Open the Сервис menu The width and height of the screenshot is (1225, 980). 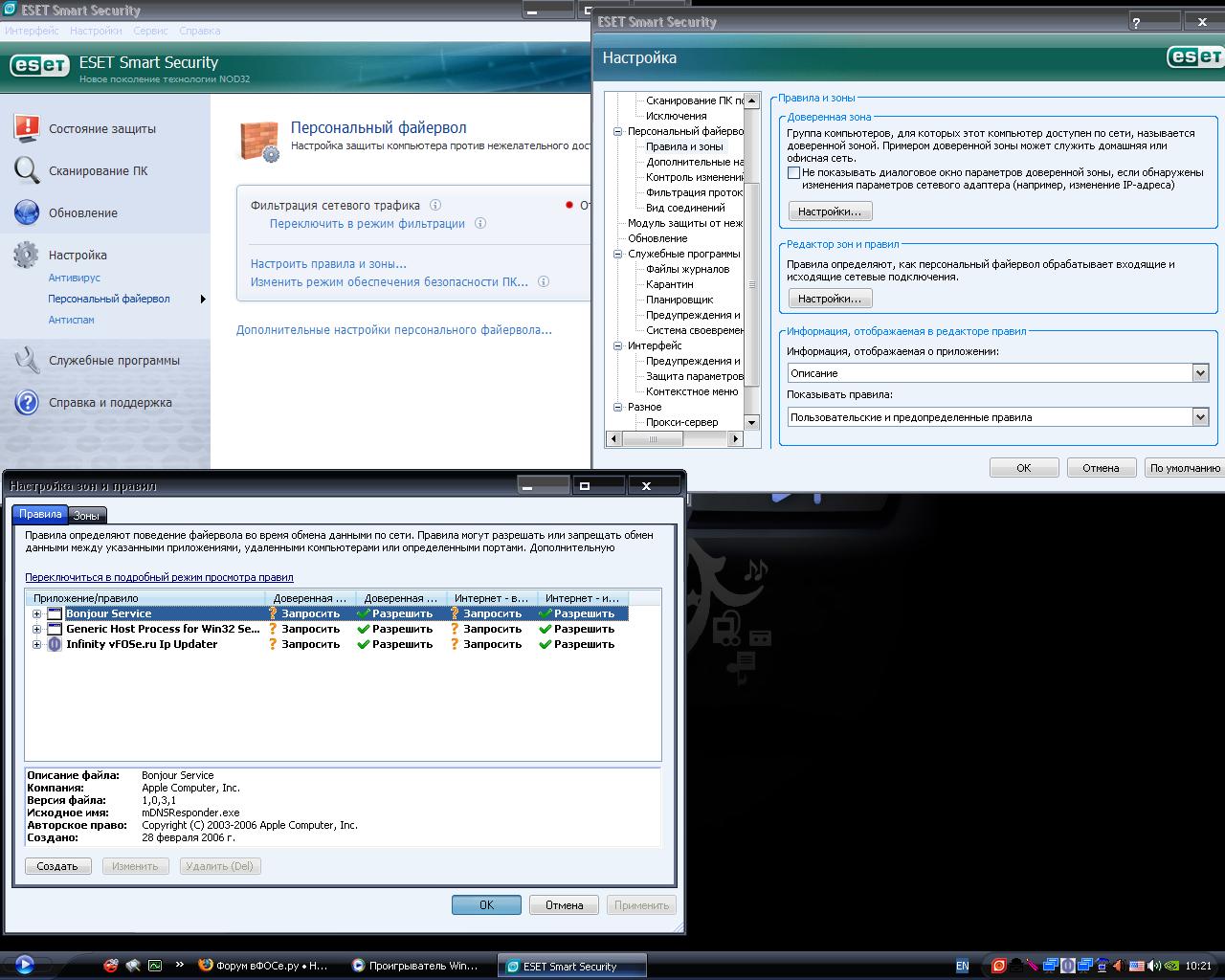150,31
